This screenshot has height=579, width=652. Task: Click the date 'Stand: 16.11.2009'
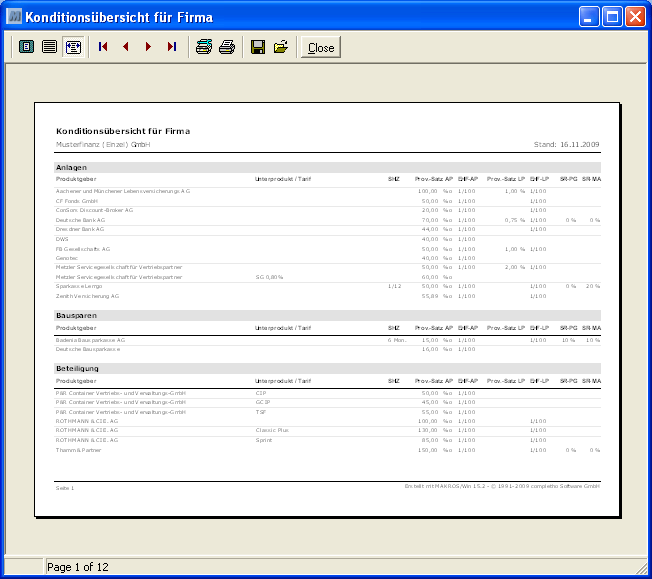coord(566,145)
